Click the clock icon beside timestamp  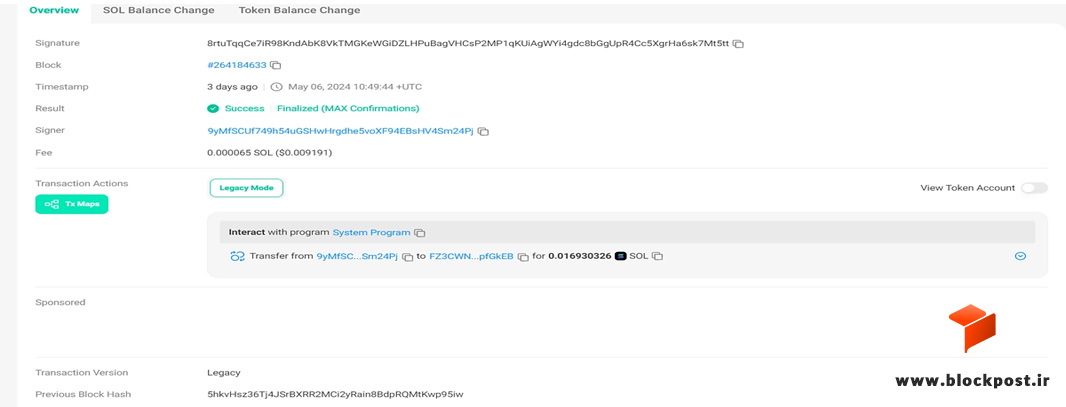276,87
